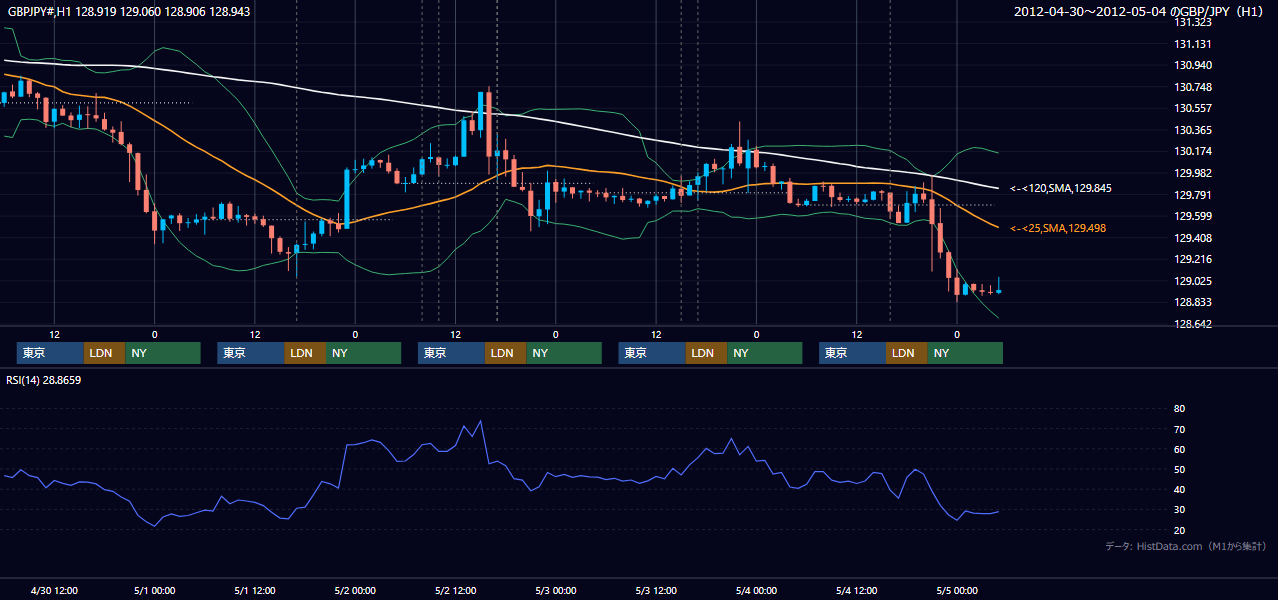The width and height of the screenshot is (1278, 600).
Task: Select the LDN session block for 5/4
Action: (906, 353)
